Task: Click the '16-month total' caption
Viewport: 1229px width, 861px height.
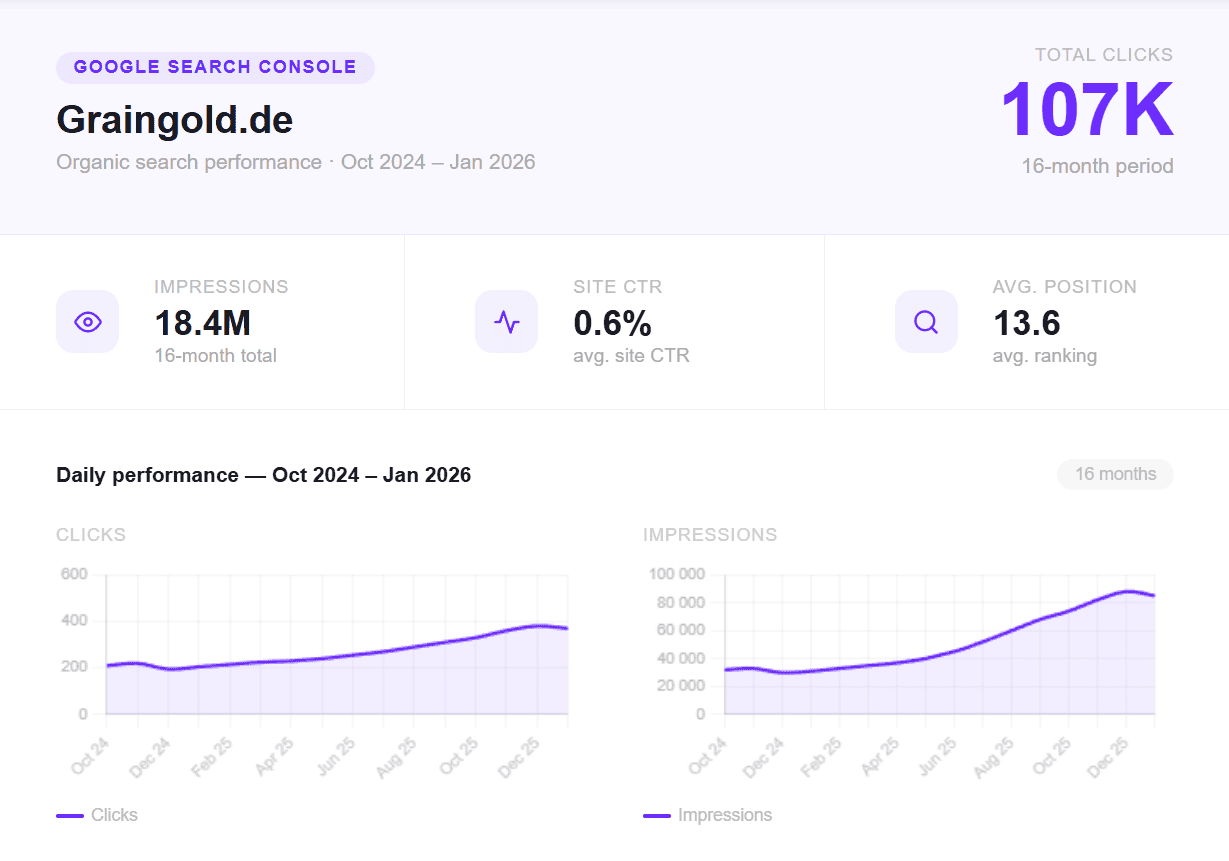Action: (x=215, y=355)
